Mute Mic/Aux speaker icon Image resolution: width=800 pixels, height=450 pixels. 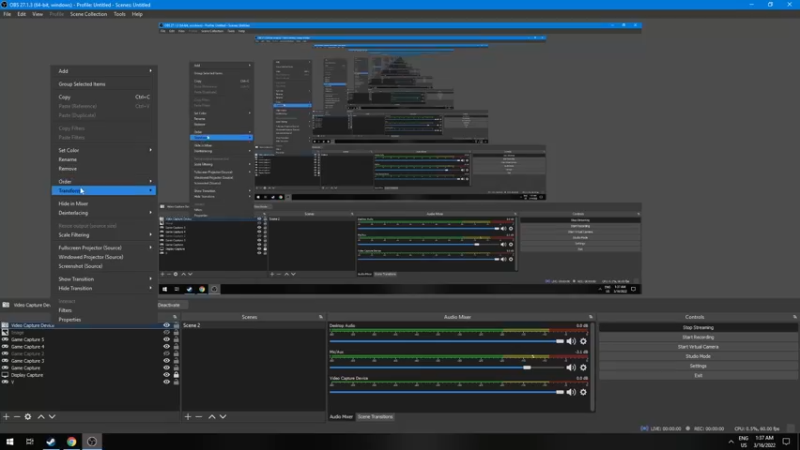[571, 367]
